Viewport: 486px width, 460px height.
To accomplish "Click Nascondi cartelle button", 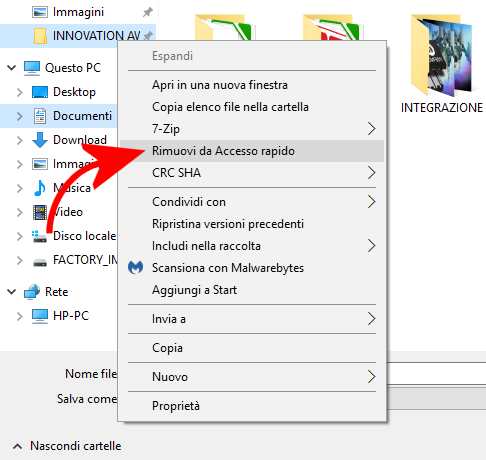I will tap(67, 446).
